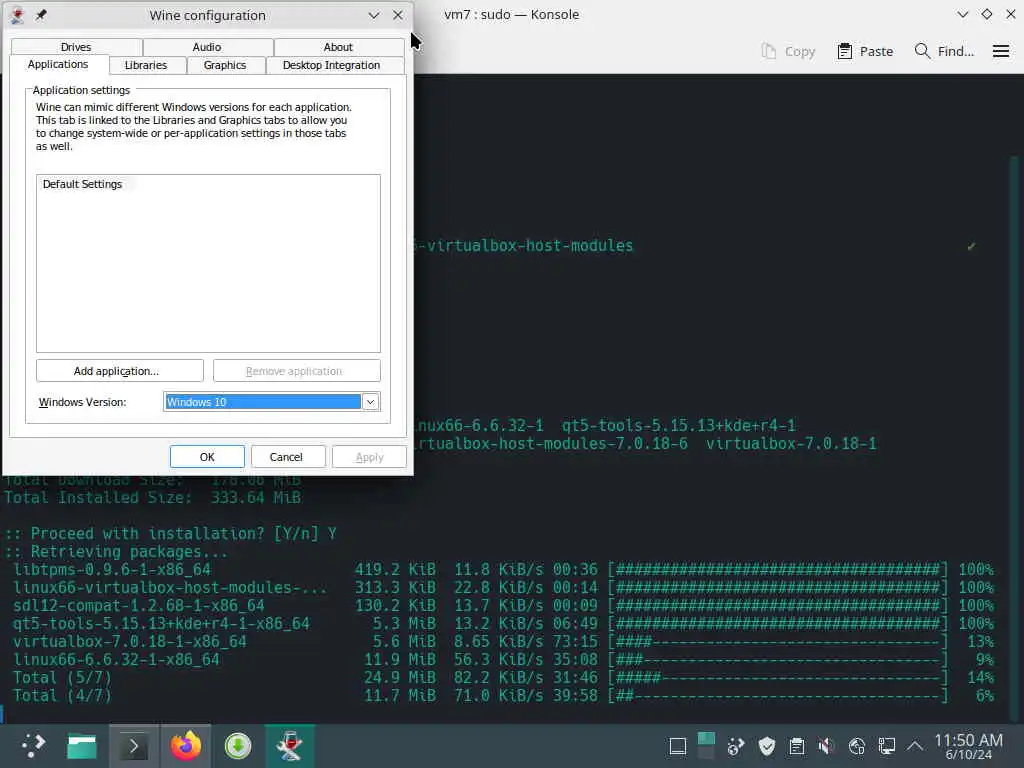
Task: Launch Firefox from the taskbar
Action: (x=186, y=746)
